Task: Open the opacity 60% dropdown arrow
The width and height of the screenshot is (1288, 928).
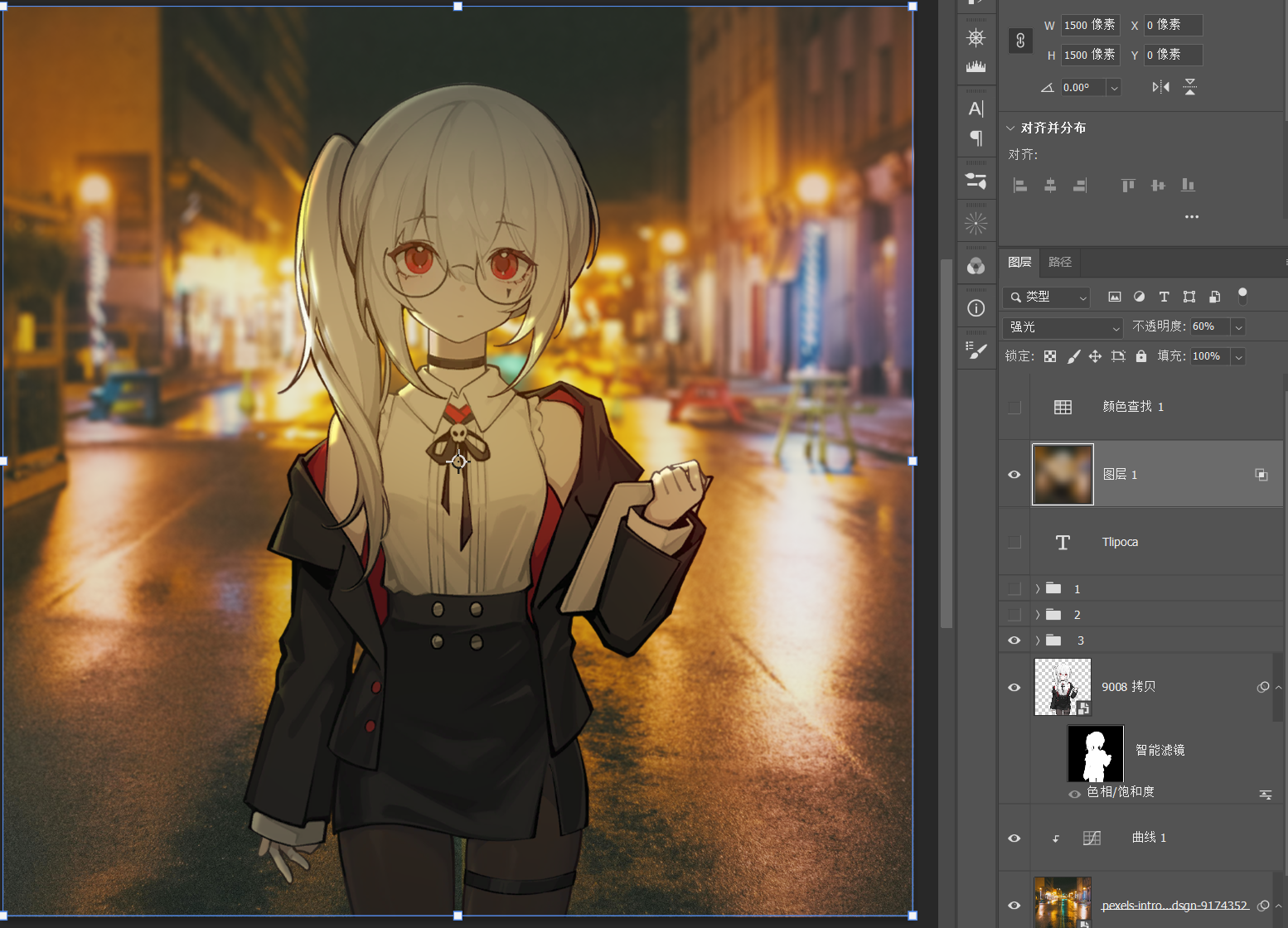Action: pos(1238,327)
